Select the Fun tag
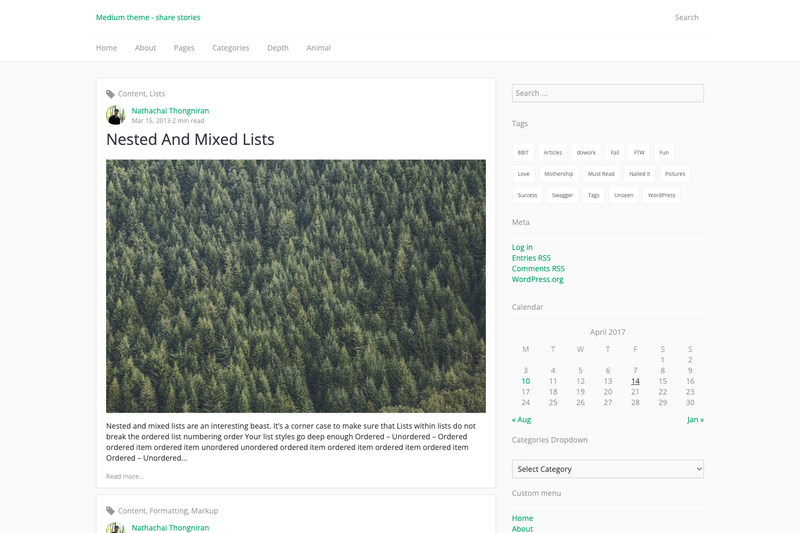This screenshot has height=533, width=800. (664, 153)
